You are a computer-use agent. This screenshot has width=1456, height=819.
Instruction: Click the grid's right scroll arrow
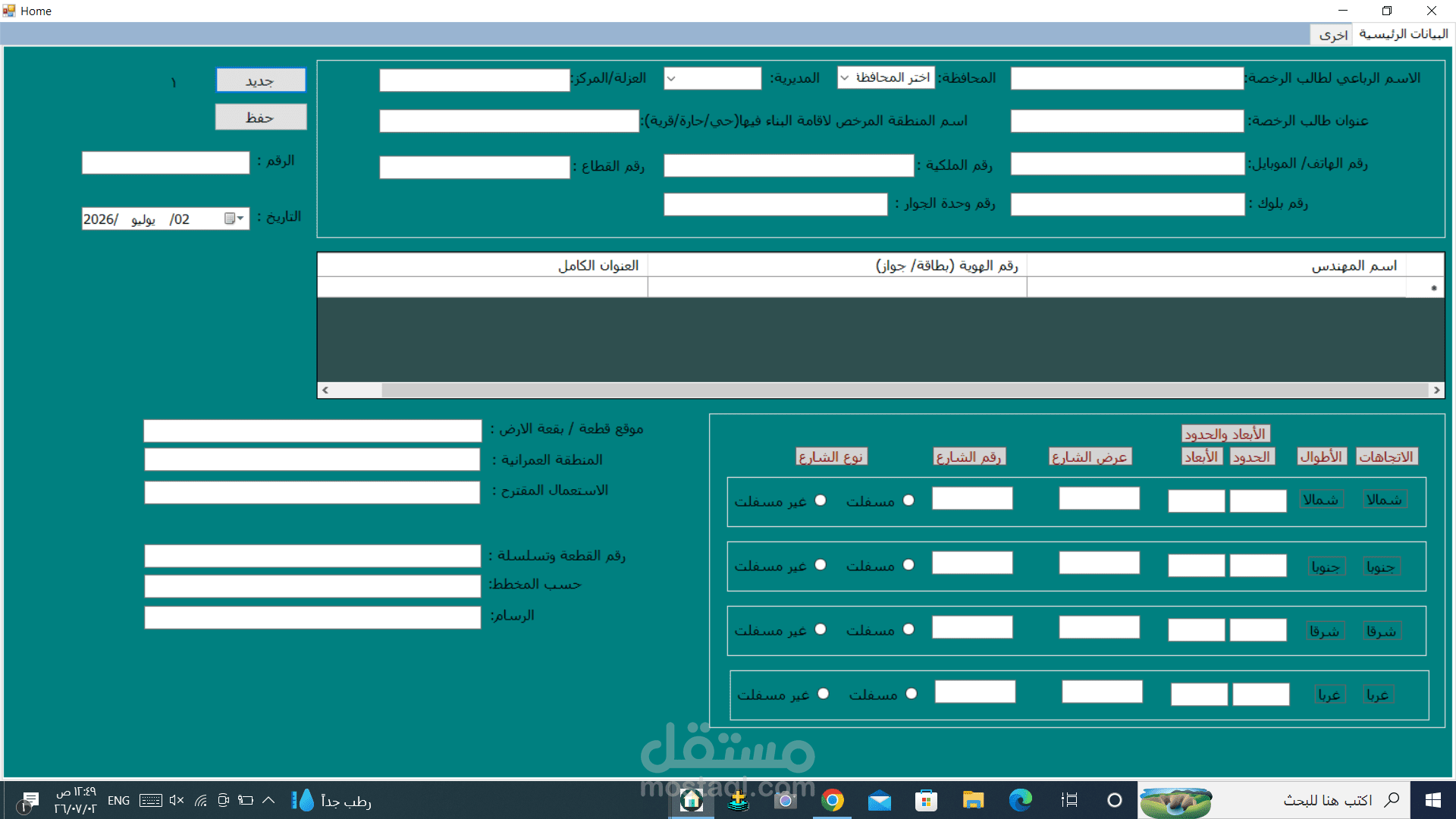click(1436, 390)
